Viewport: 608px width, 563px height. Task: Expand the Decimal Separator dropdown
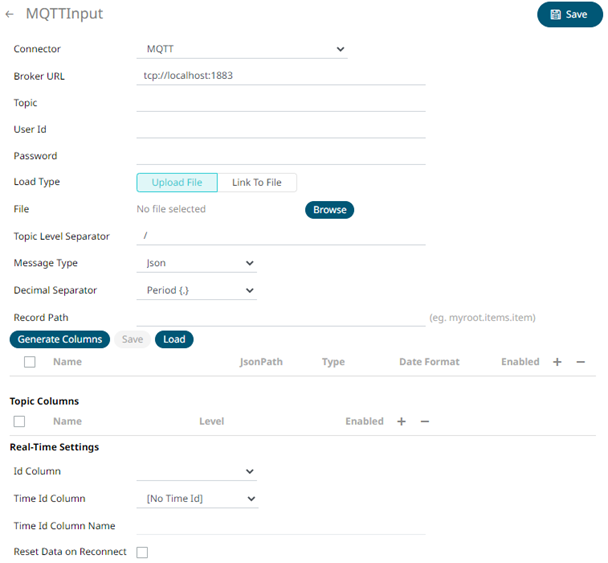pyautogui.click(x=197, y=290)
